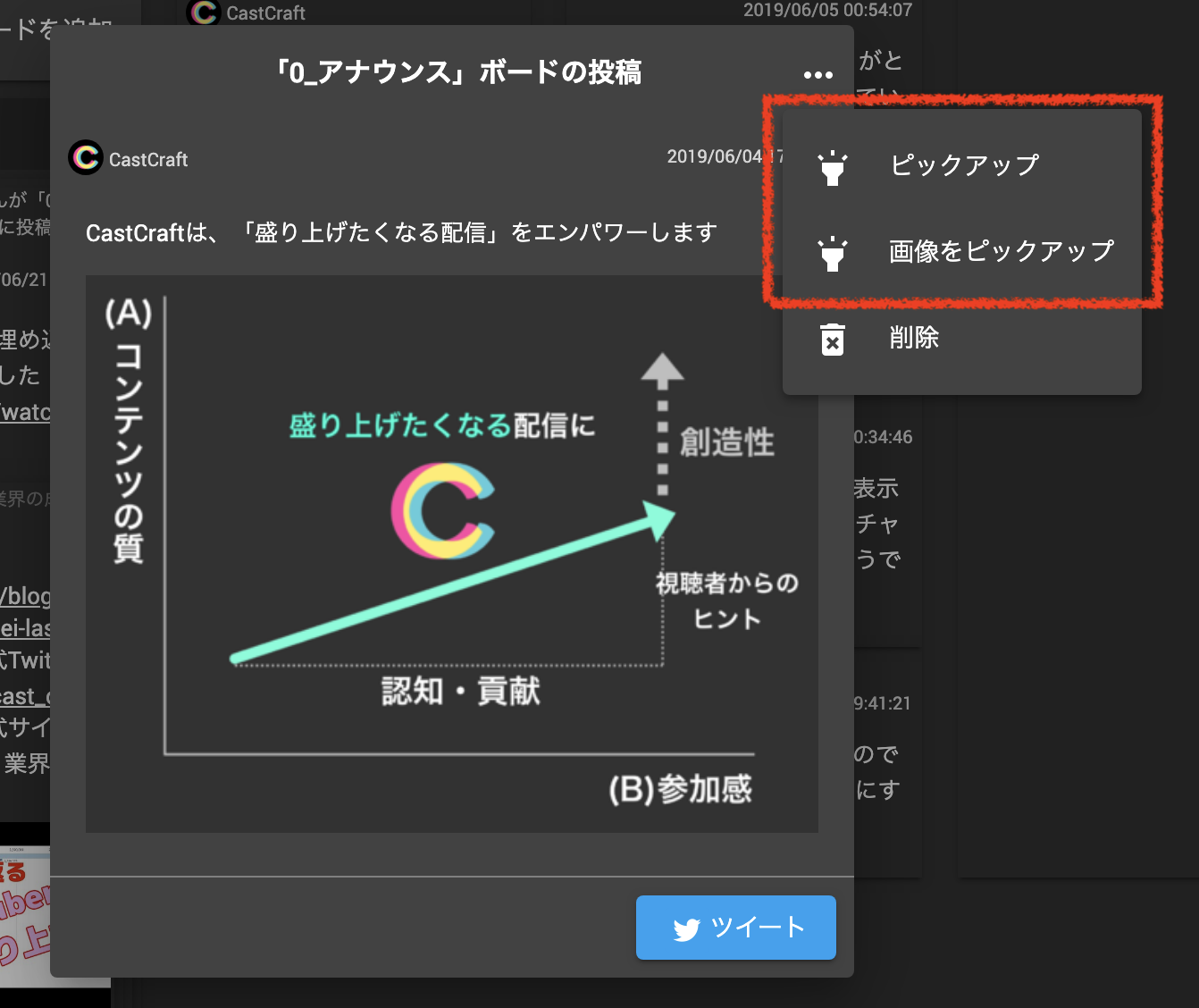Select 画像をピックアップ menu entry
Viewport: 1199px width, 1008px height.
[962, 252]
